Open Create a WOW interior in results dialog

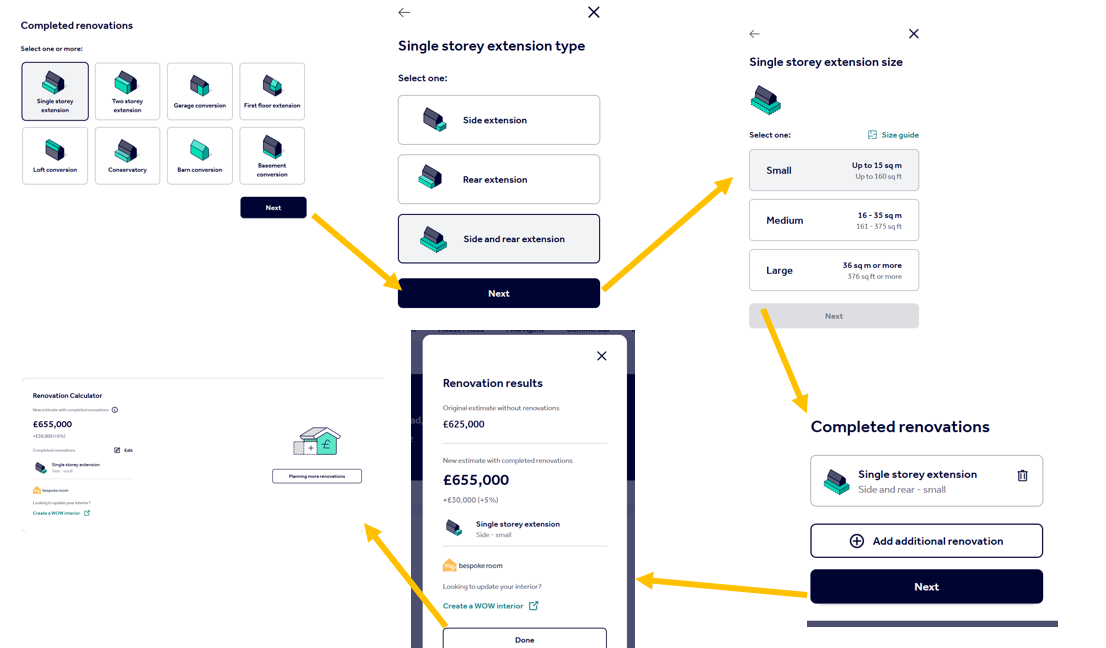(x=490, y=606)
